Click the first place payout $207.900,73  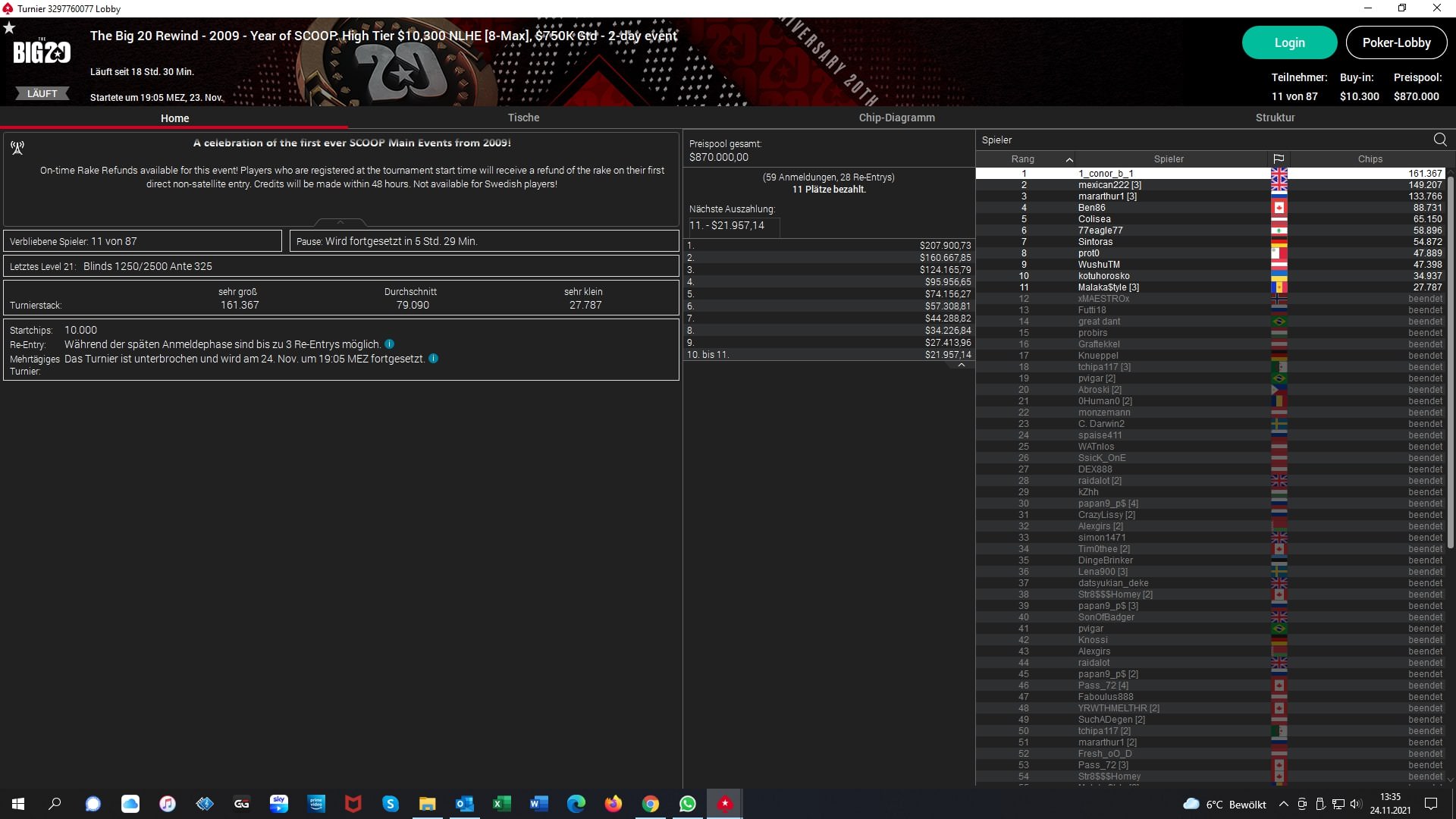[x=945, y=246]
